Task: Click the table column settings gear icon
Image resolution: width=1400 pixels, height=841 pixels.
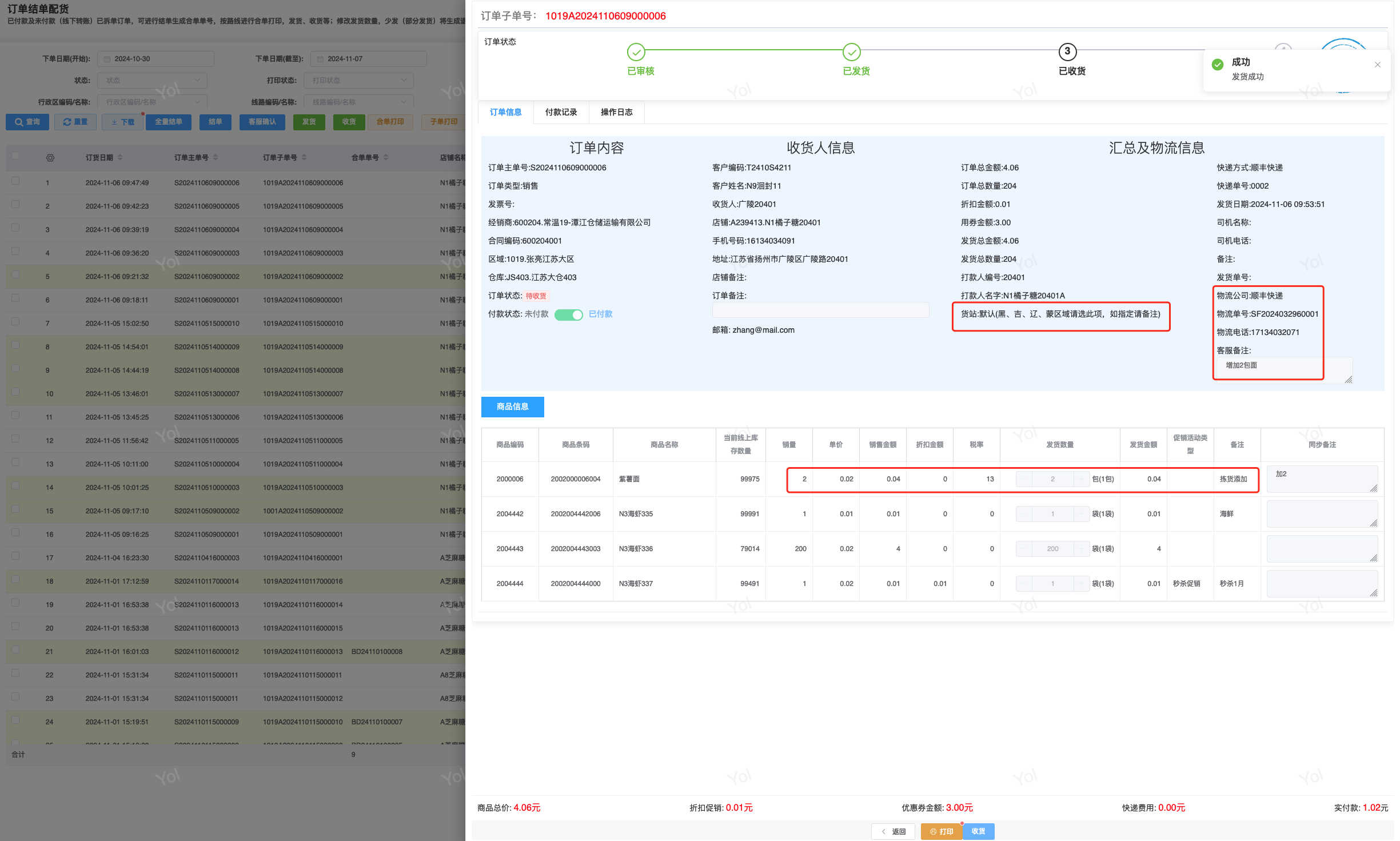Action: (50, 158)
